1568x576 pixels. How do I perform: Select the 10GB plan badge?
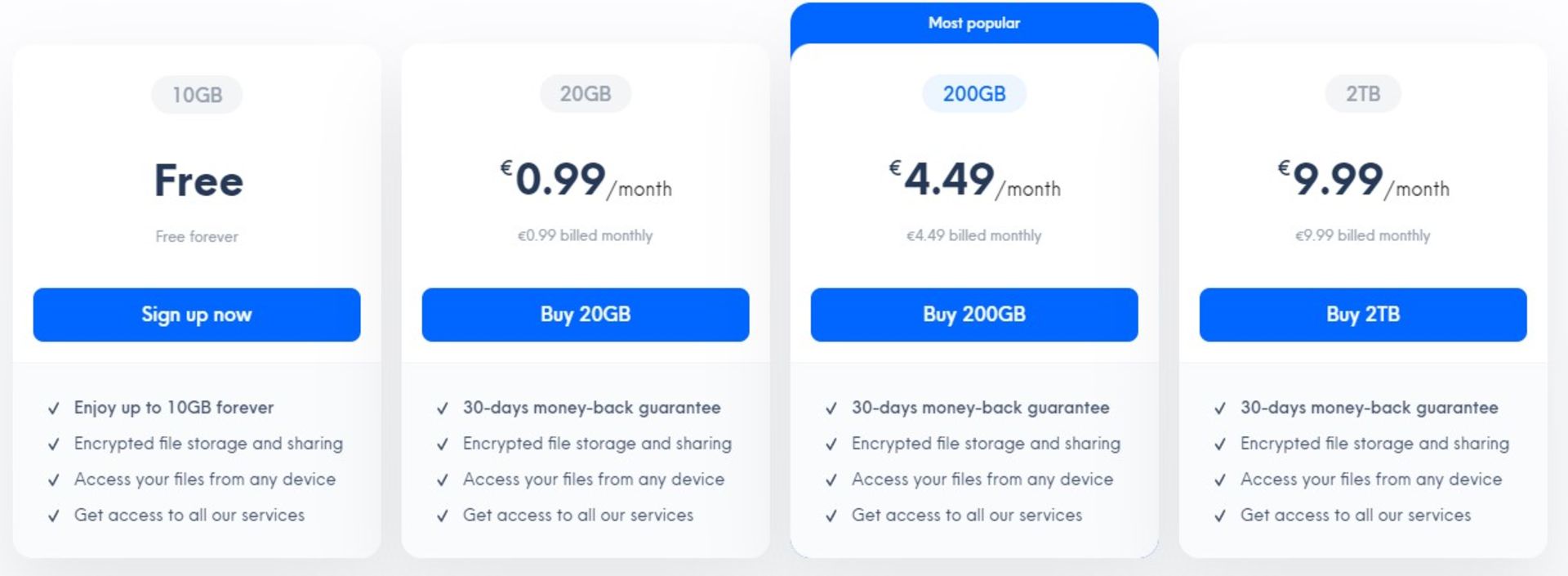pyautogui.click(x=197, y=95)
